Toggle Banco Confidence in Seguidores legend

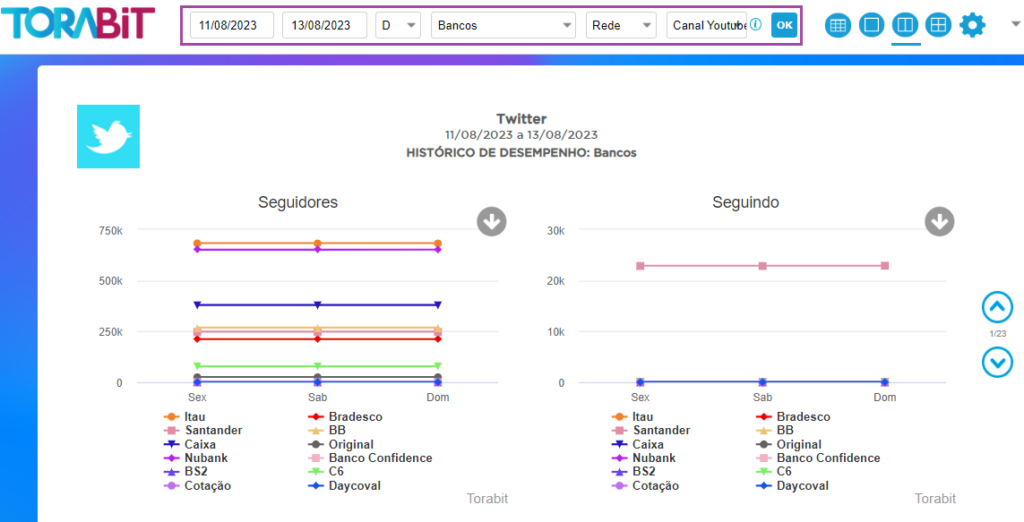point(370,458)
